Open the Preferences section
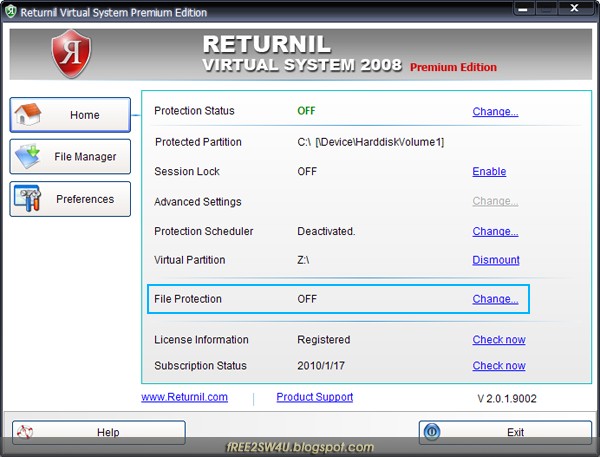 [70, 199]
